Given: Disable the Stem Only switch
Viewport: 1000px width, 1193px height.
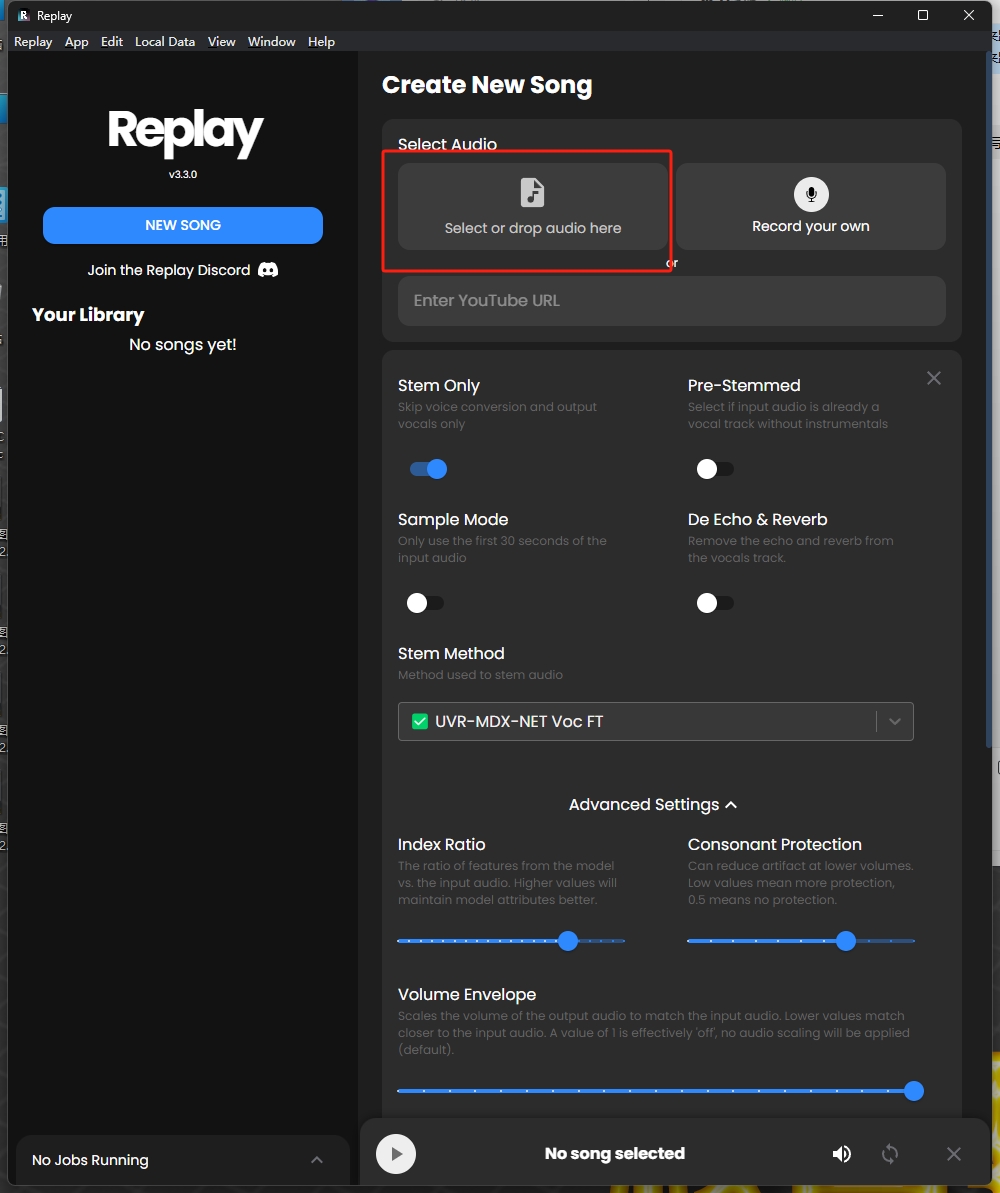Looking at the screenshot, I should tap(428, 469).
